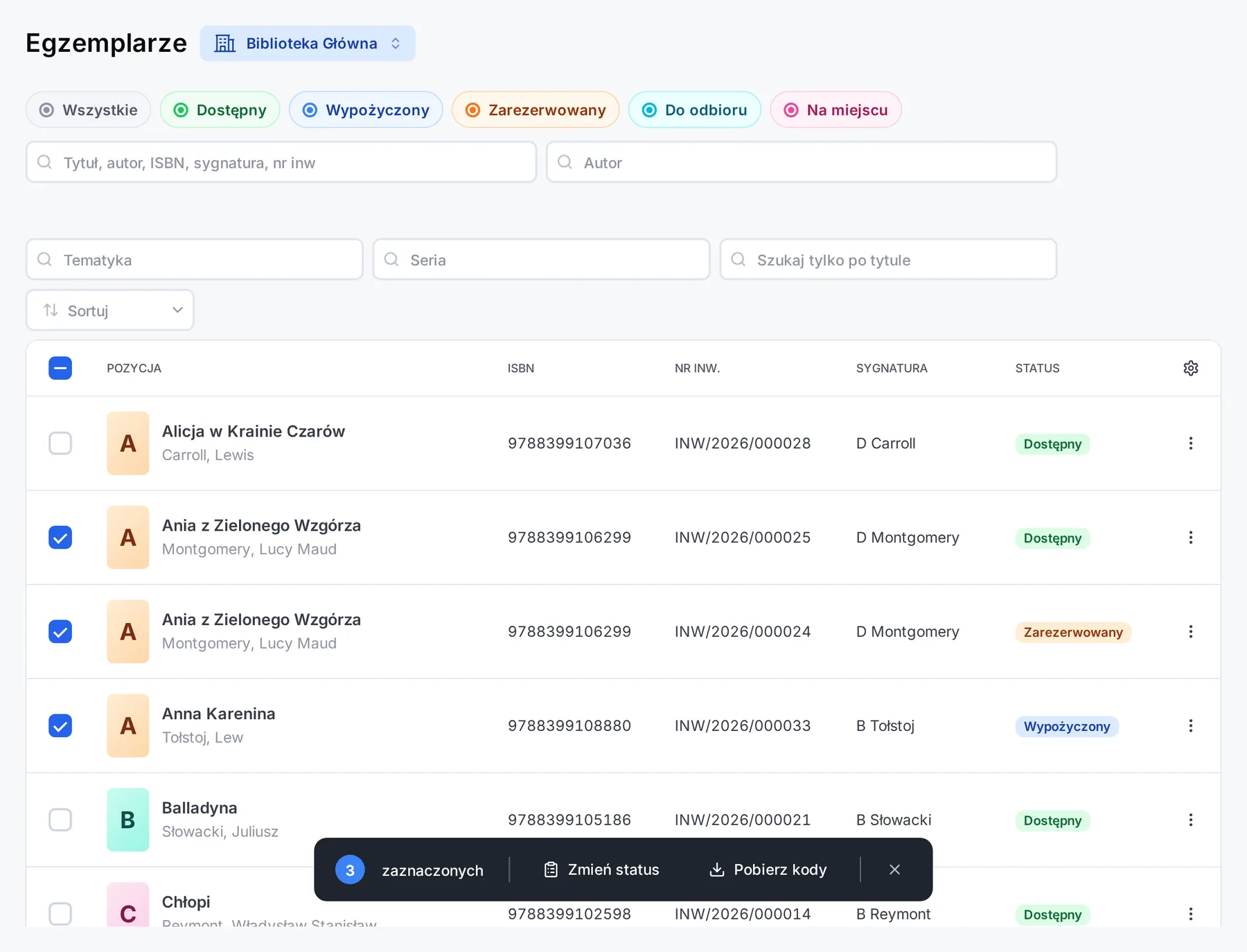Image resolution: width=1247 pixels, height=952 pixels.
Task: Focus the Autor search field
Action: (802, 163)
